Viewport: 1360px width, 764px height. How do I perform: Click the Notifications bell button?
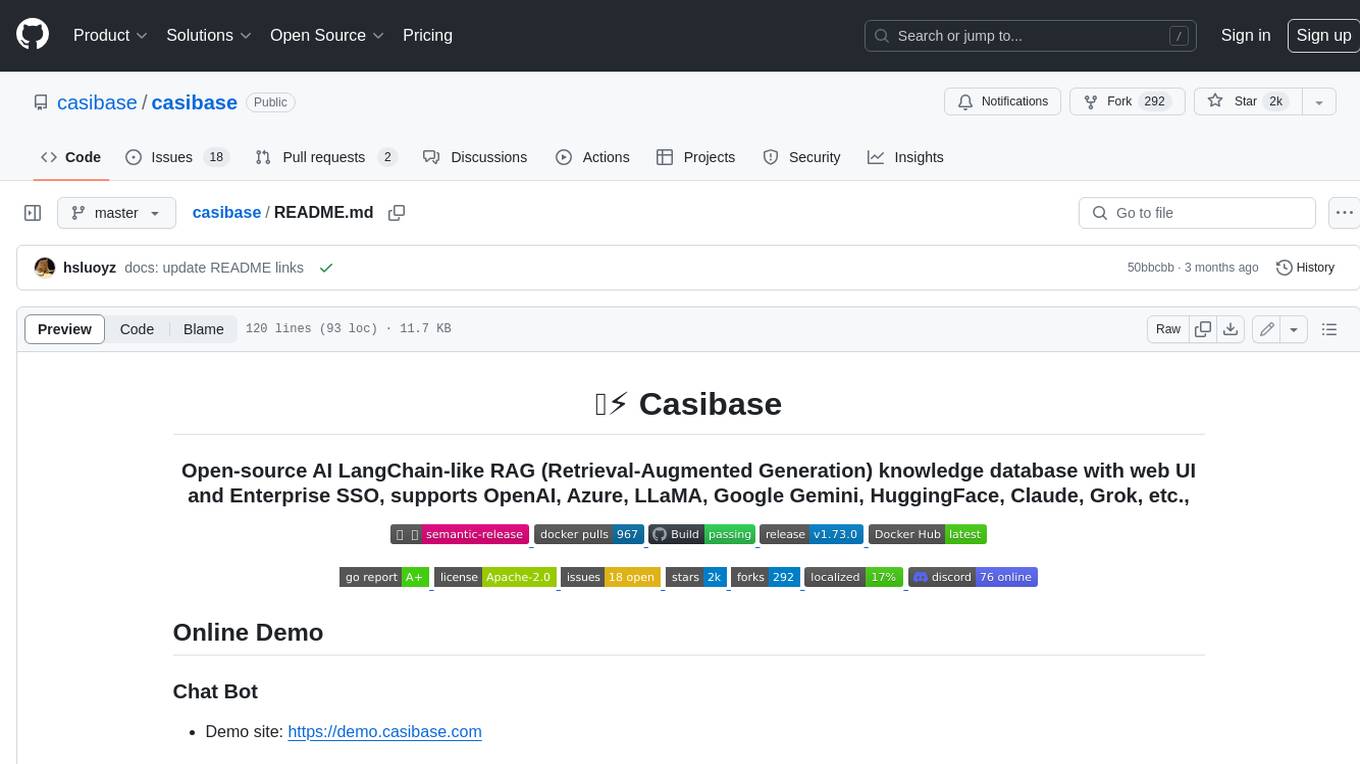(1003, 101)
